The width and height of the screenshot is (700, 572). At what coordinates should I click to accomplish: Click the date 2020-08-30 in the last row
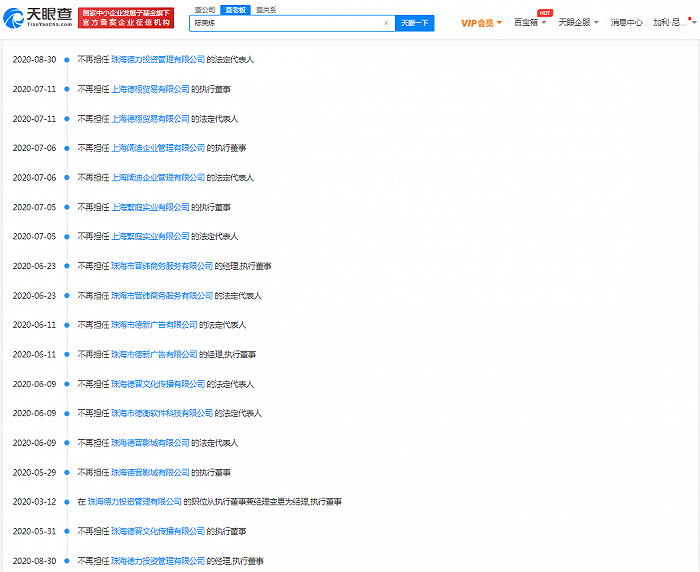pos(34,561)
